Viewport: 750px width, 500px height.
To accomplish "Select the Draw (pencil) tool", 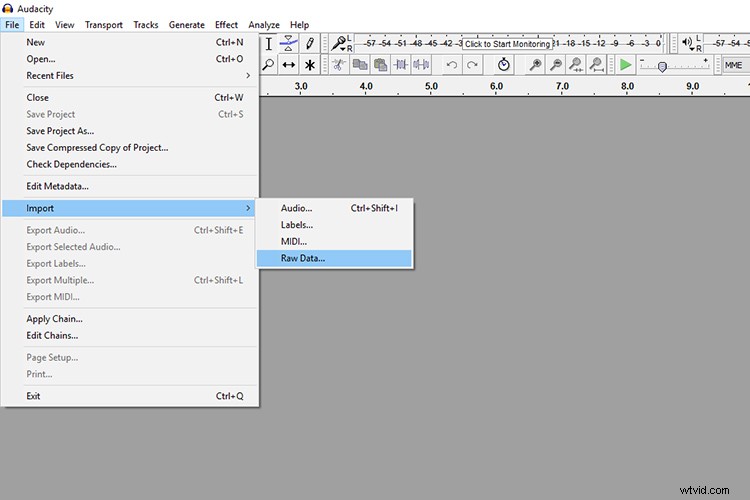I will pyautogui.click(x=310, y=43).
